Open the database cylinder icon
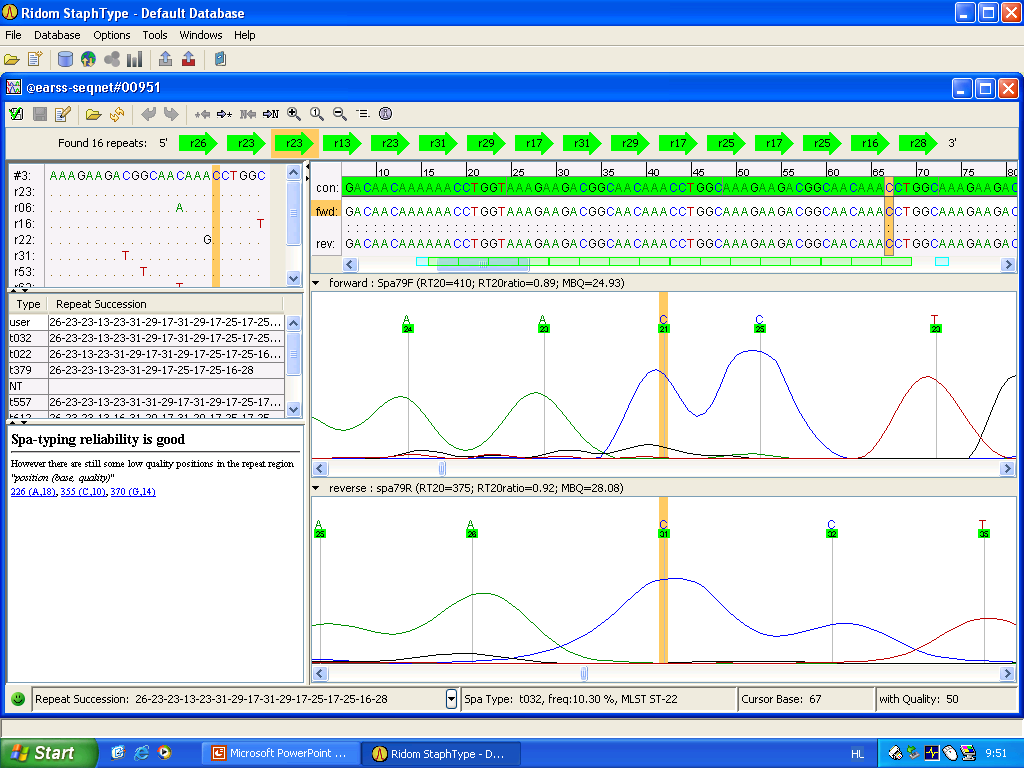This screenshot has width=1024, height=768. tap(65, 59)
